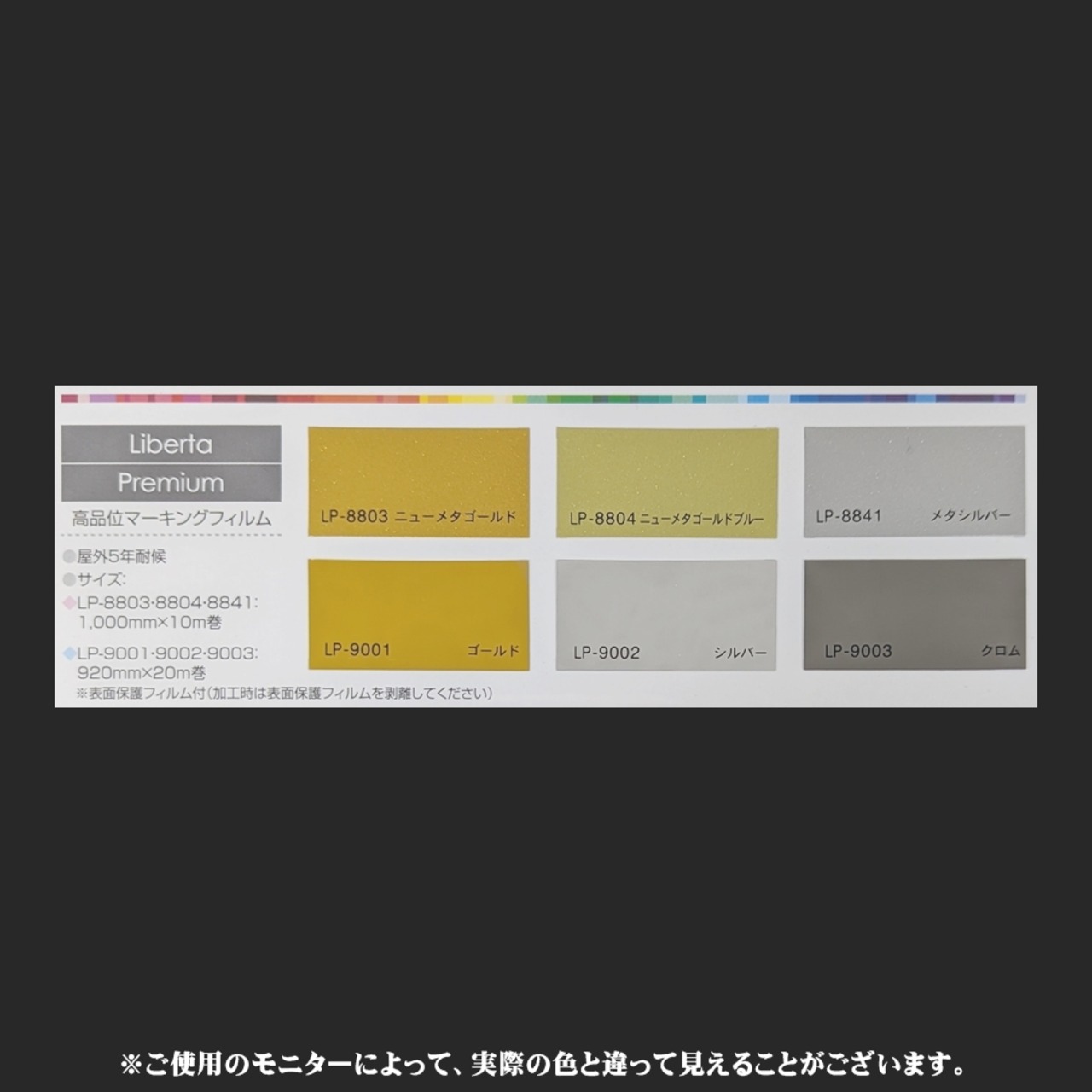Click the 表面保護フィルム付 footnote
Image resolution: width=1092 pixels, height=1092 pixels.
tap(284, 693)
